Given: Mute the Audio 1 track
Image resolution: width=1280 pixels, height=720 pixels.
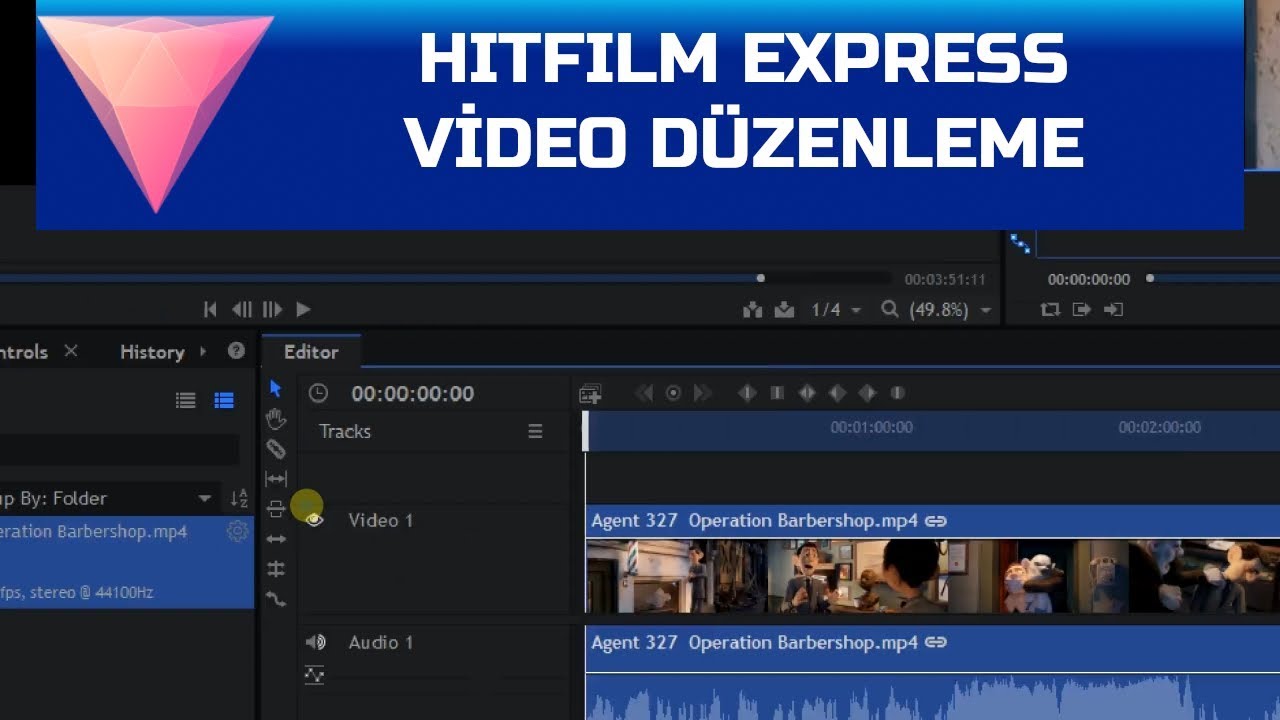Looking at the screenshot, I should 316,642.
